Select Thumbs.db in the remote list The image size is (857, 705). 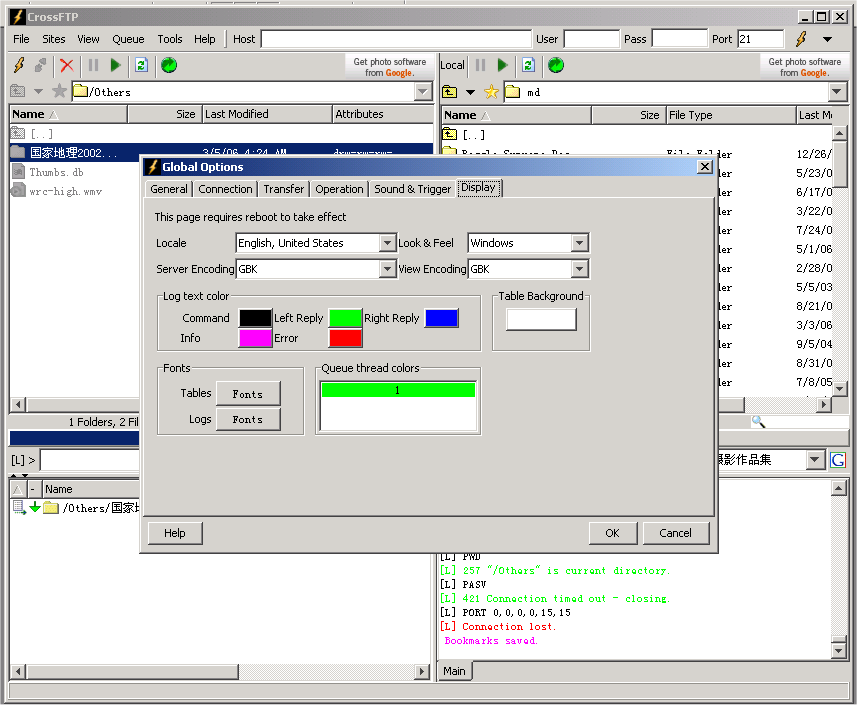57,173
